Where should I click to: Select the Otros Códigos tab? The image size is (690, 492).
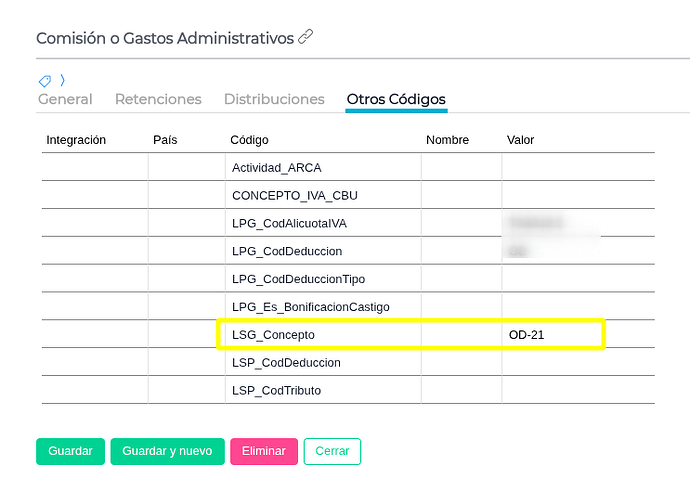coord(396,100)
